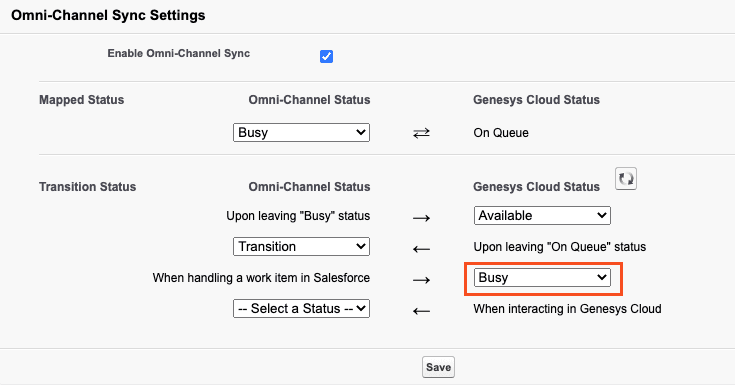Screen dimensions: 735x386
Task: Uncheck Enable Omni-Channel Sync checkbox
Action: pyautogui.click(x=326, y=56)
